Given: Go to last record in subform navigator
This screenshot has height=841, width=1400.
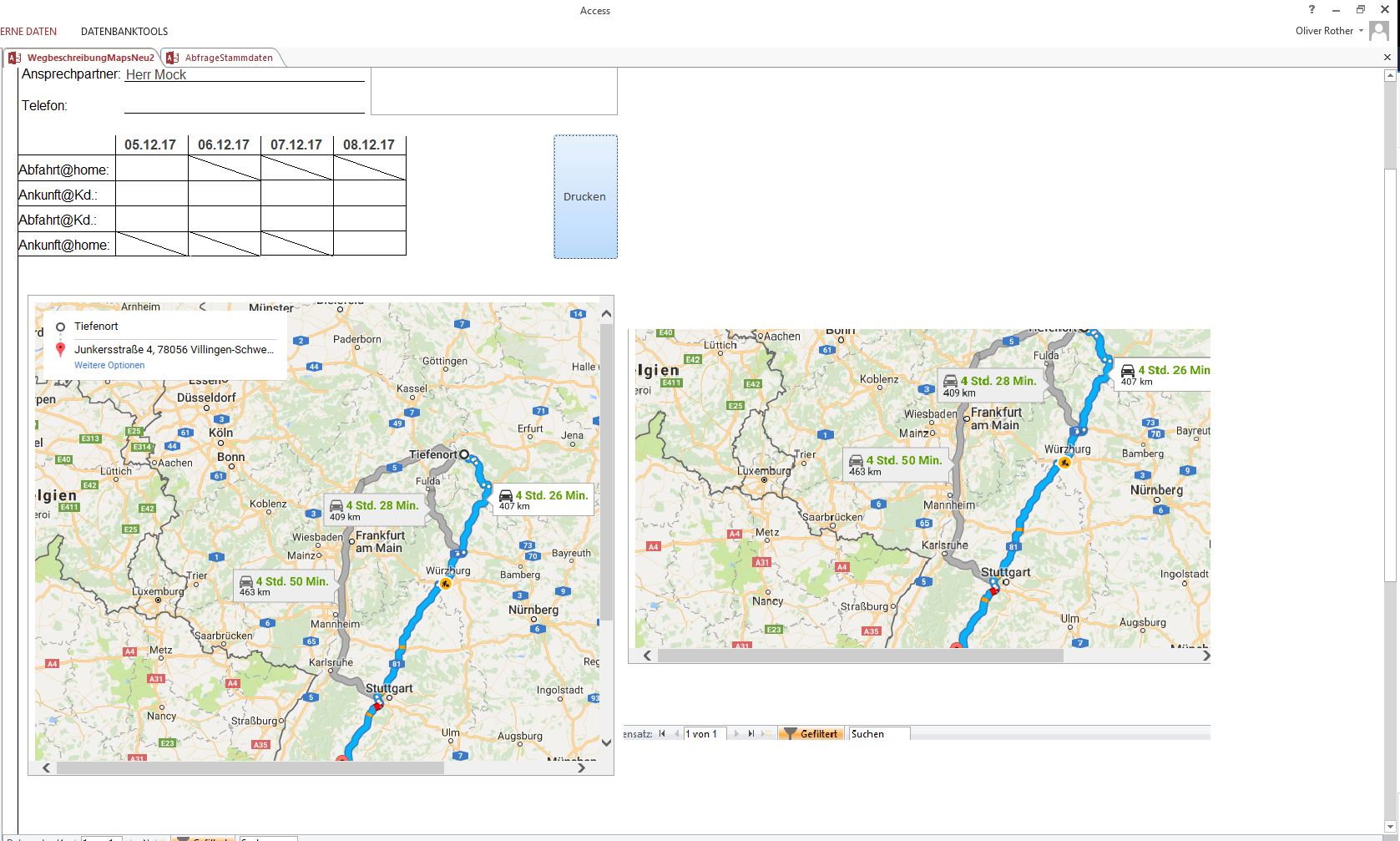Looking at the screenshot, I should click(x=751, y=734).
